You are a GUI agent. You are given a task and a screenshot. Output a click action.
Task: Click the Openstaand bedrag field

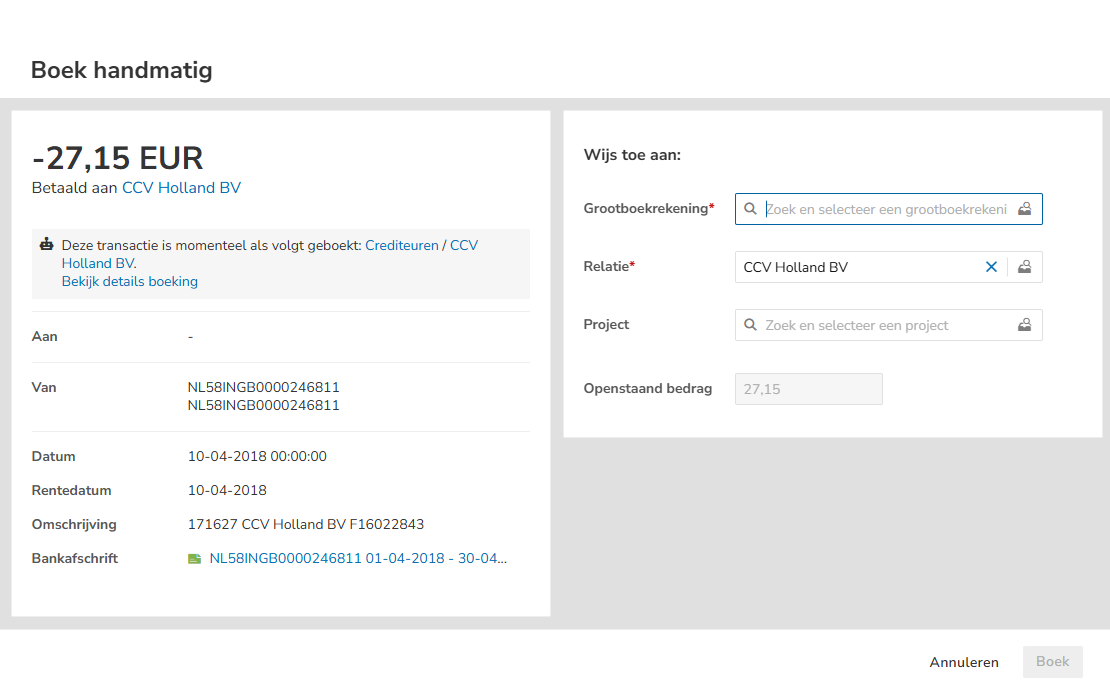[x=808, y=389]
